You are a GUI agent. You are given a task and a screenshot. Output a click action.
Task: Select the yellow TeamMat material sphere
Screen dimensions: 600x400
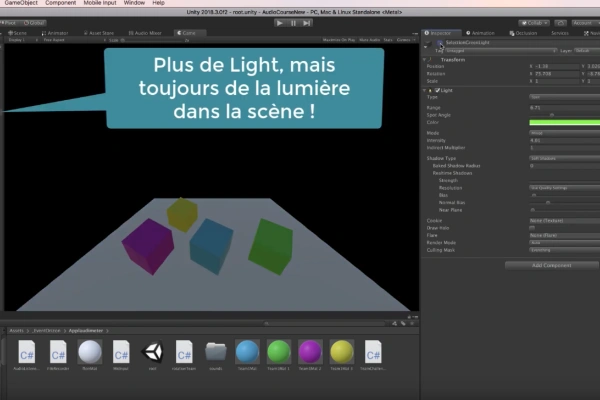pos(342,351)
